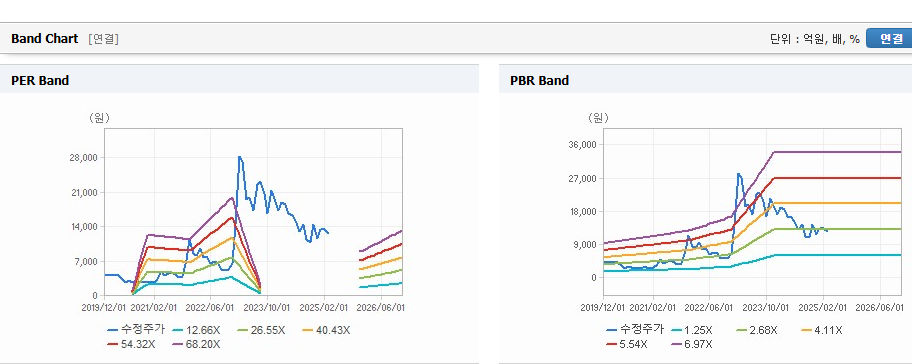Viewport: 912px width, 364px height.
Task: Click the [연결] label beside Band Chart
Action: click(104, 39)
